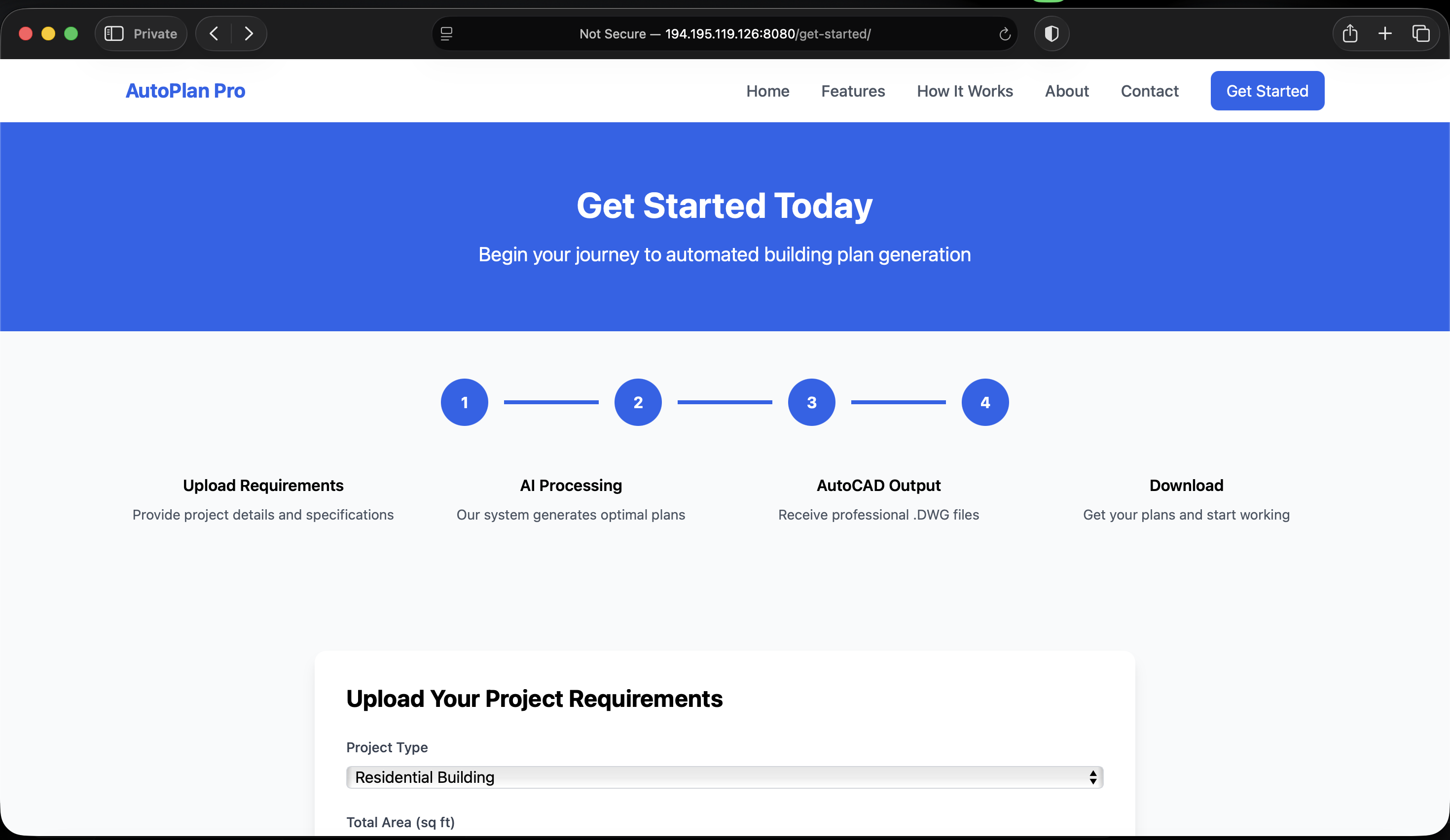
Task: Navigate to the Features page
Action: [853, 91]
